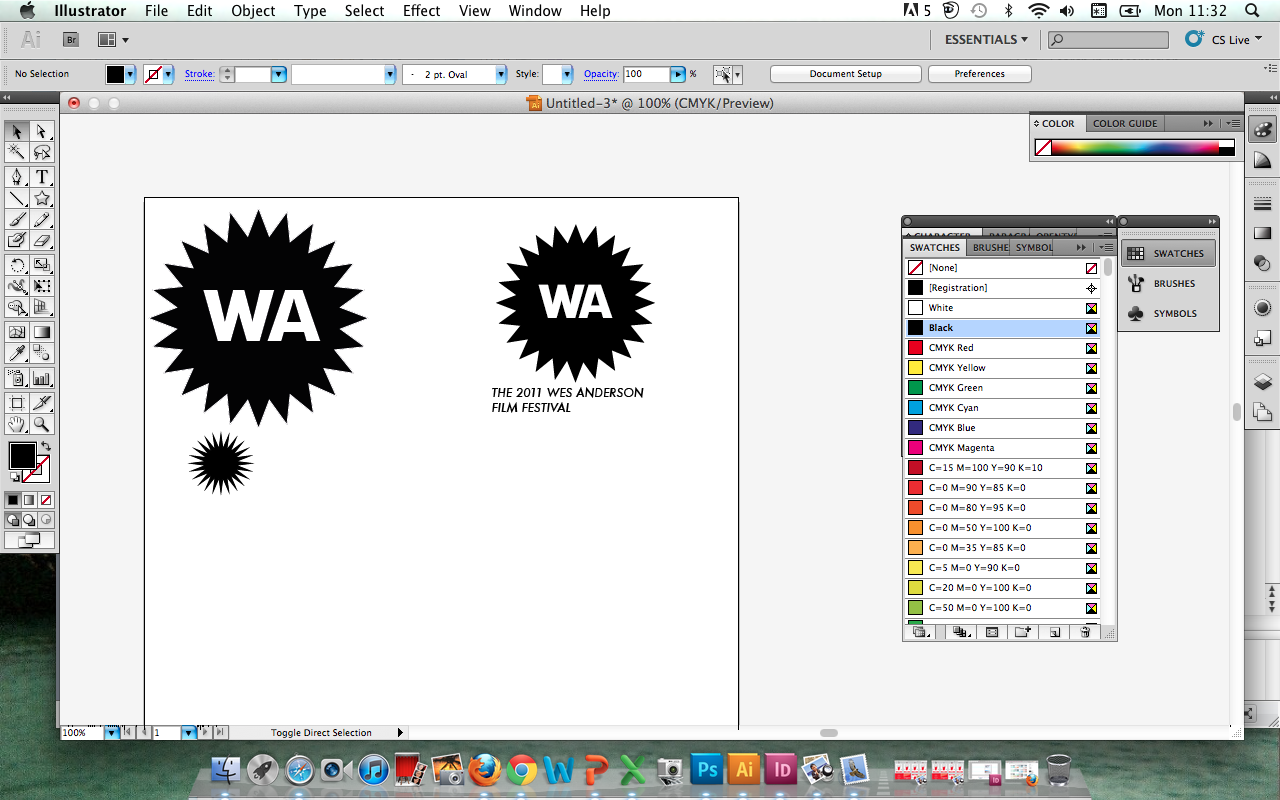Screen dimensions: 1280x800
Task: Open InDesign from the Dock
Action: pos(782,769)
